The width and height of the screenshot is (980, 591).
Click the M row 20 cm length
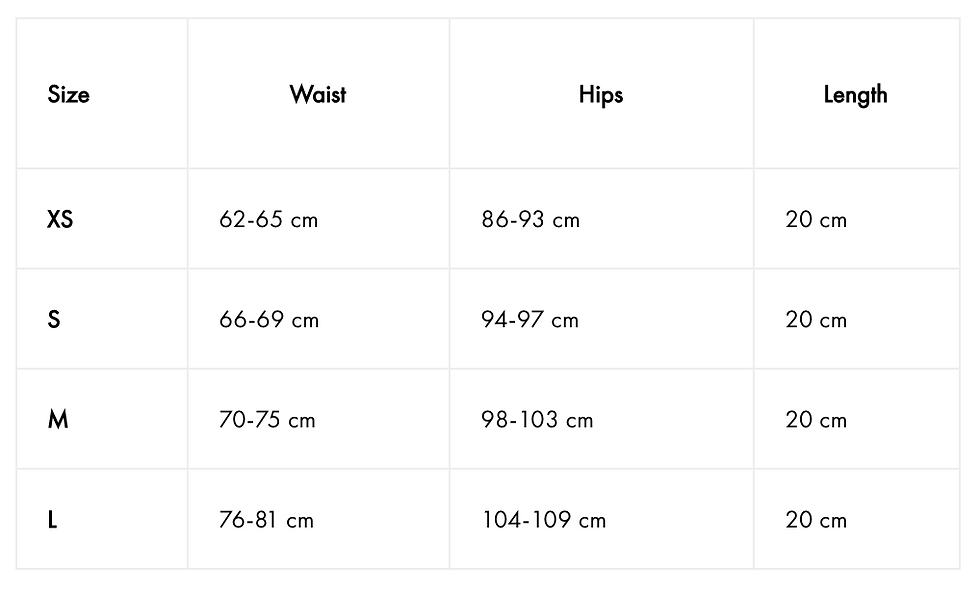(x=816, y=420)
